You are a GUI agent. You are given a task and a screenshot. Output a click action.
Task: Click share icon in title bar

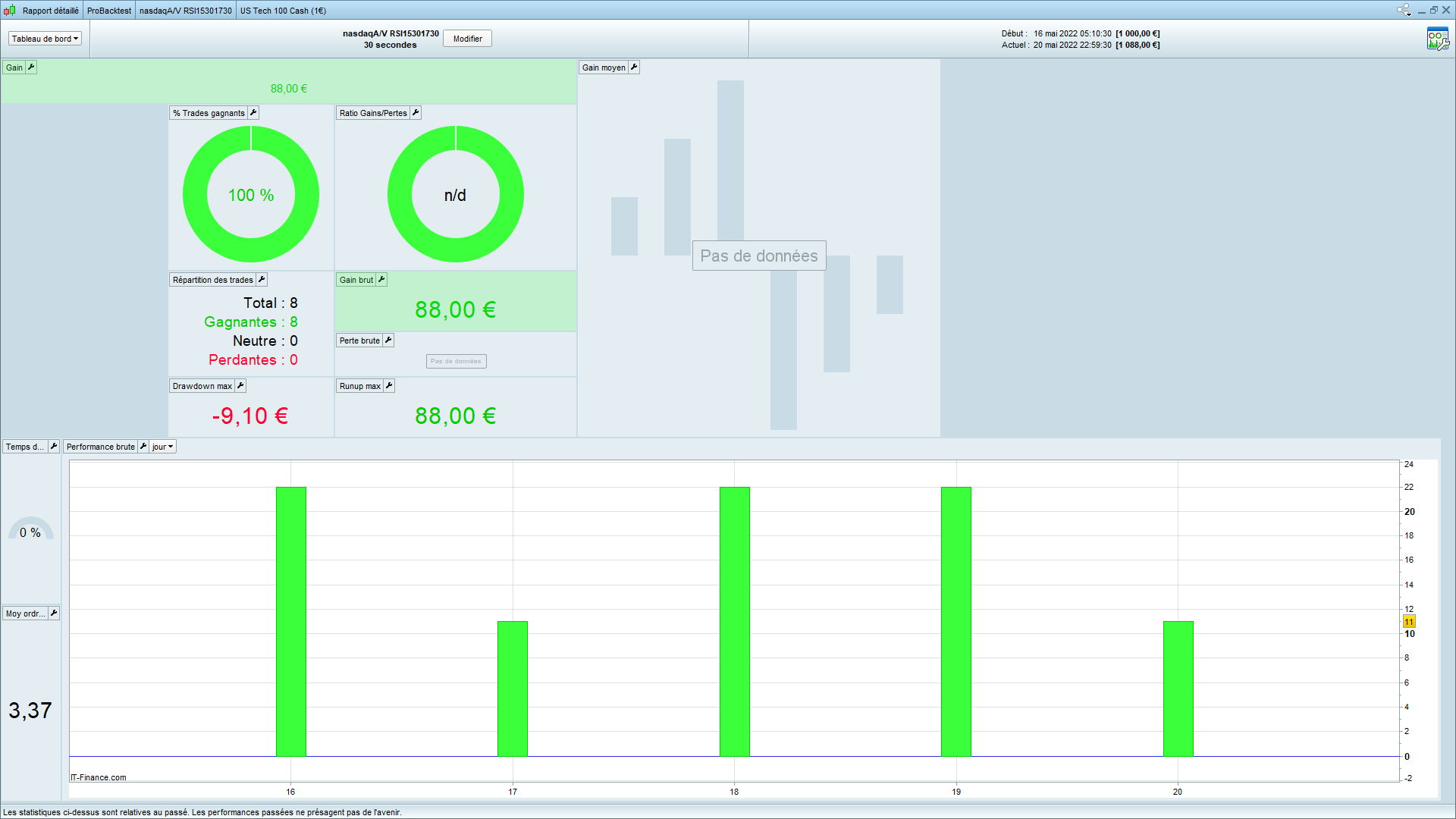pos(1404,10)
